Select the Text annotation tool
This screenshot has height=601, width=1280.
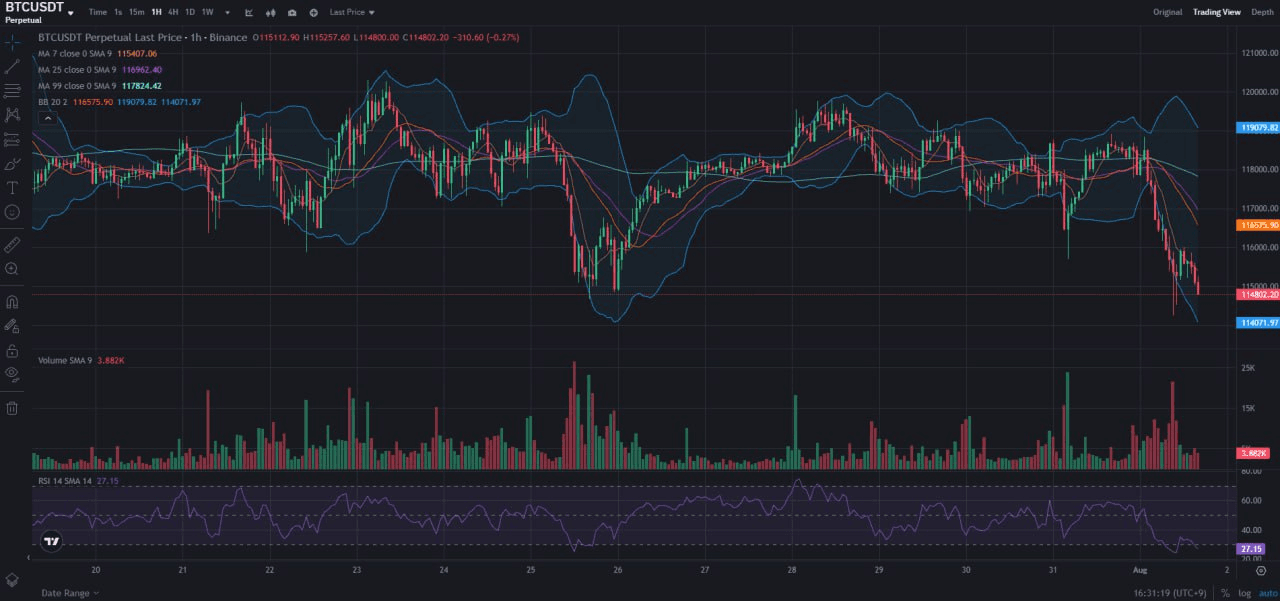click(12, 187)
